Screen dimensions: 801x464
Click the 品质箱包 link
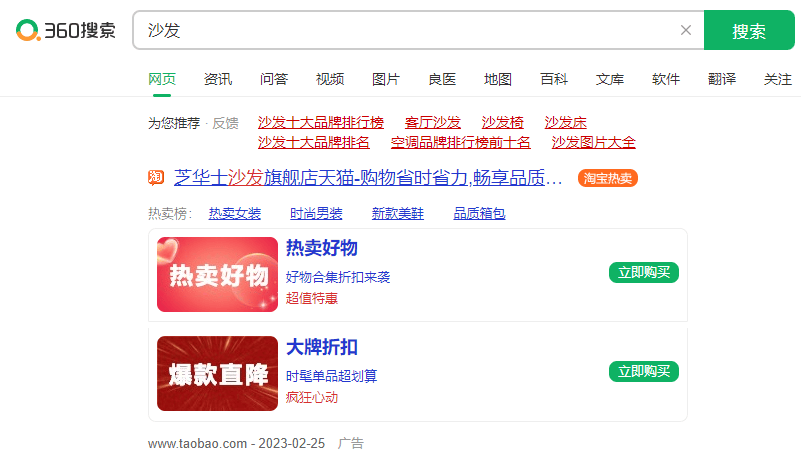[480, 214]
